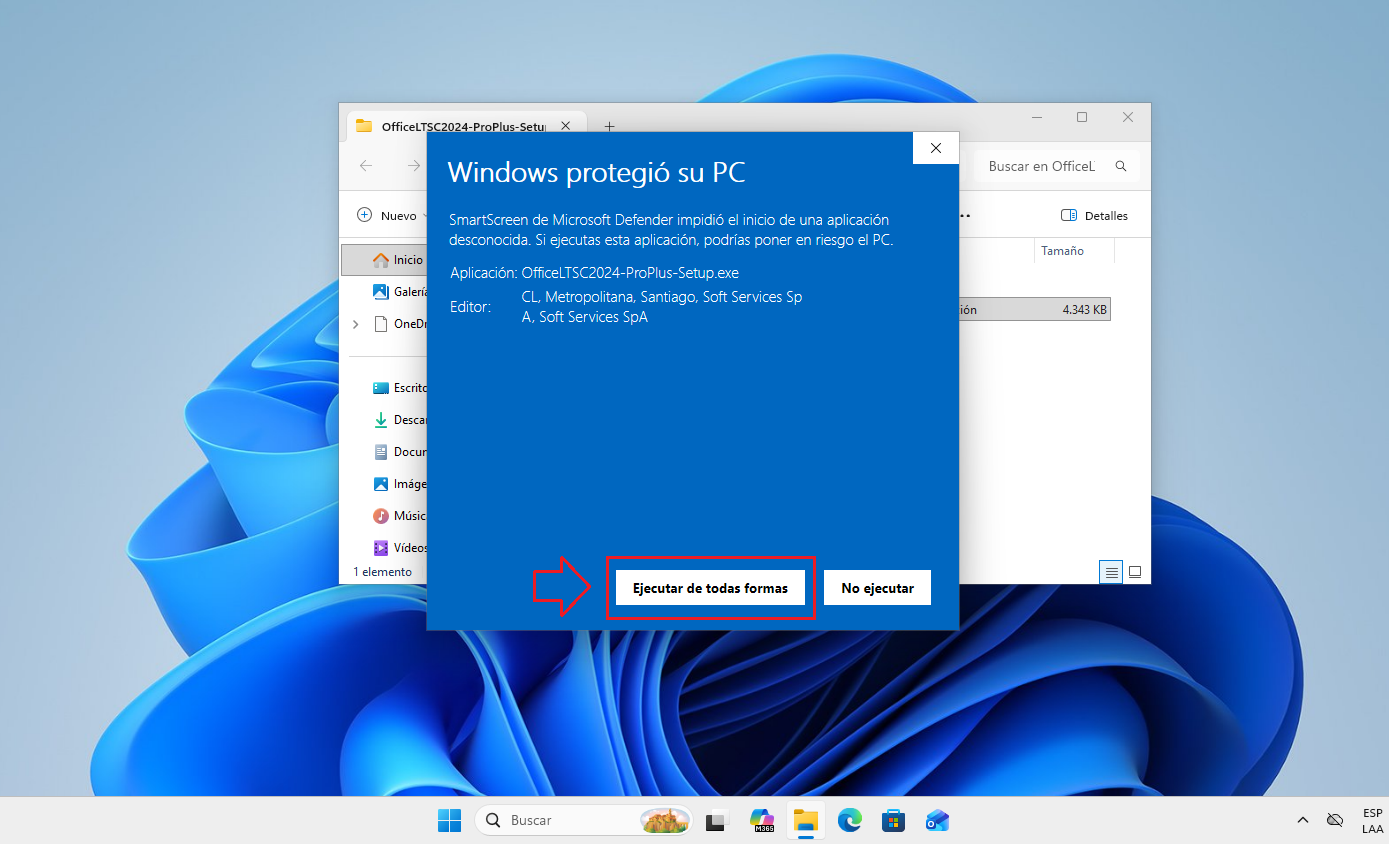1389x844 pixels.
Task: Click the editor text "Soft Services SpA"
Action: pyautogui.click(x=593, y=317)
